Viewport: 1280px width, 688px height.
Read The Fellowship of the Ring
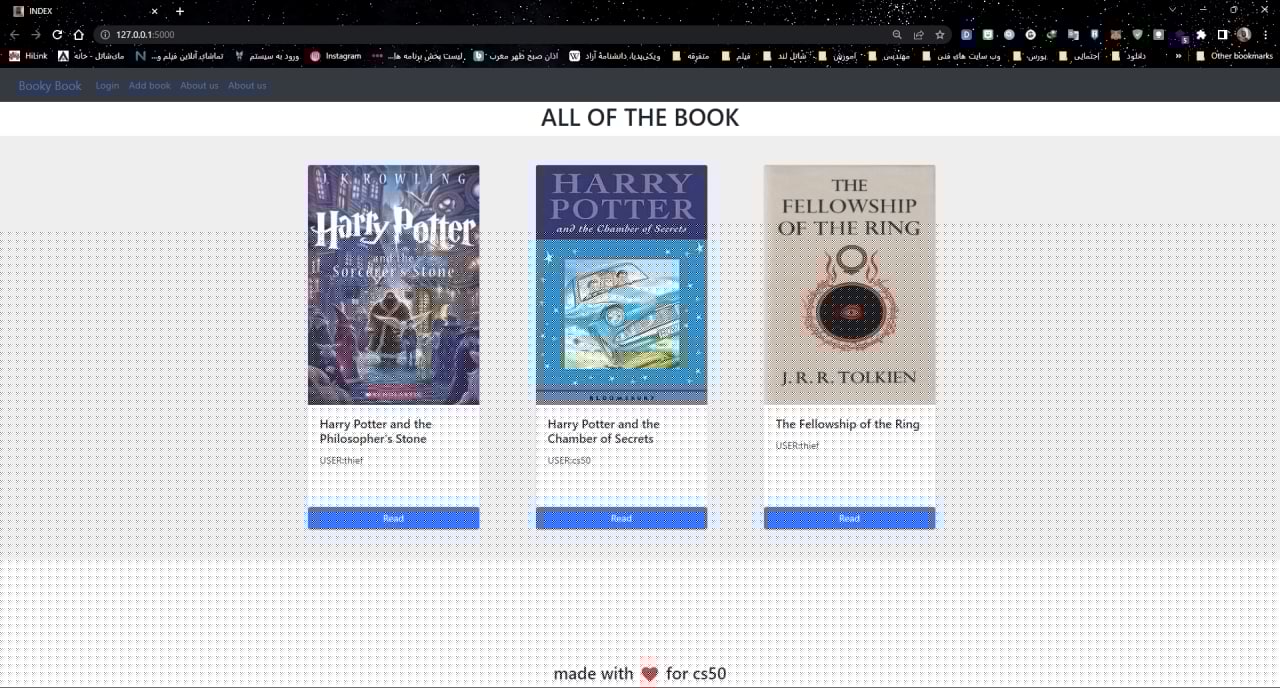coord(849,518)
